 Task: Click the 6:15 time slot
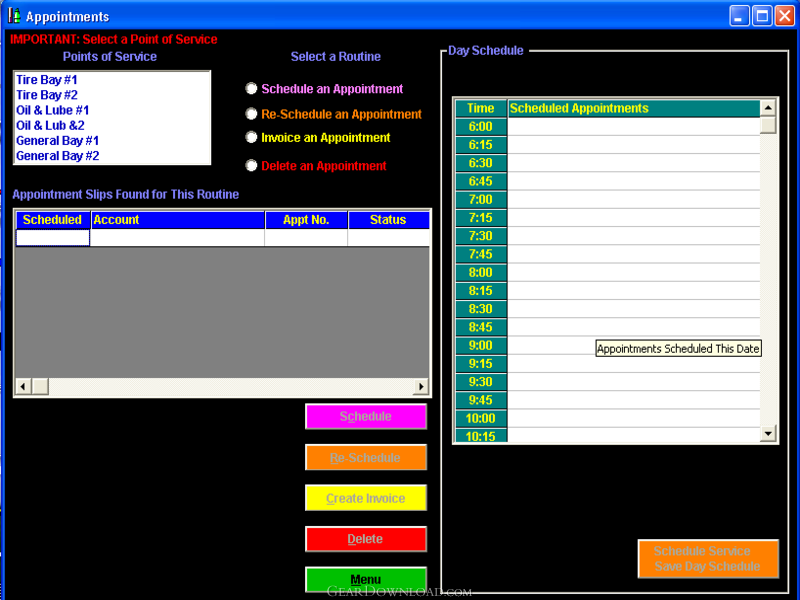pyautogui.click(x=481, y=145)
